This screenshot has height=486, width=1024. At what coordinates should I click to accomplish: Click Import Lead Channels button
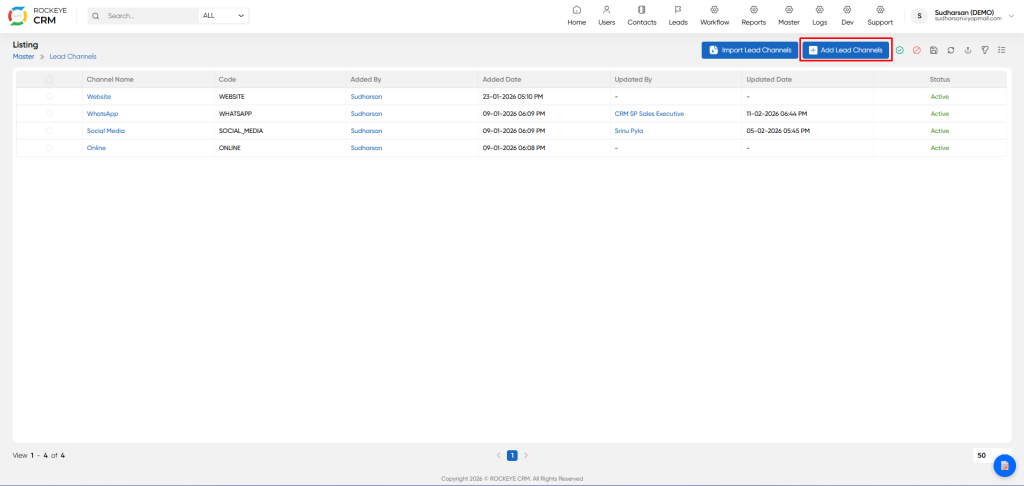[750, 50]
